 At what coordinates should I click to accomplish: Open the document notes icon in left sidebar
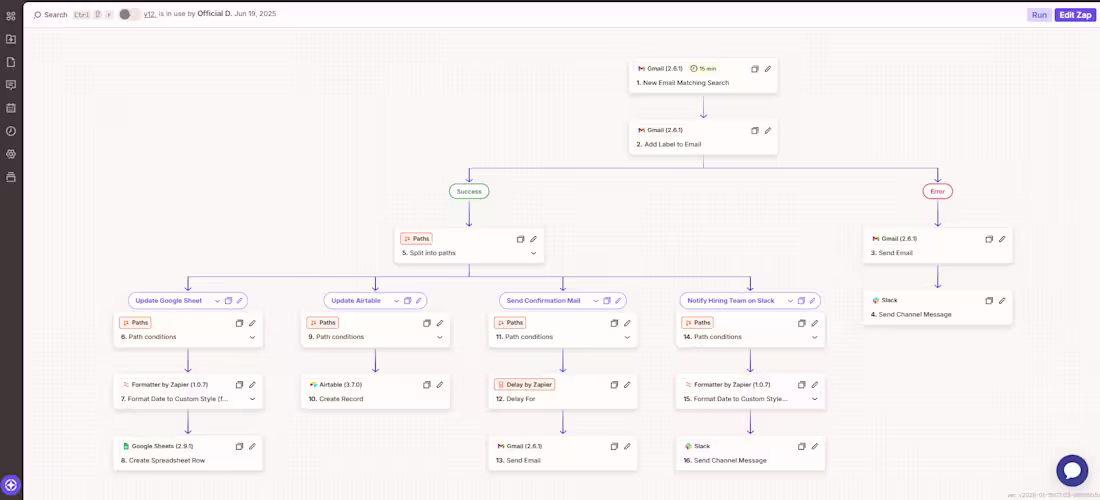tap(11, 62)
